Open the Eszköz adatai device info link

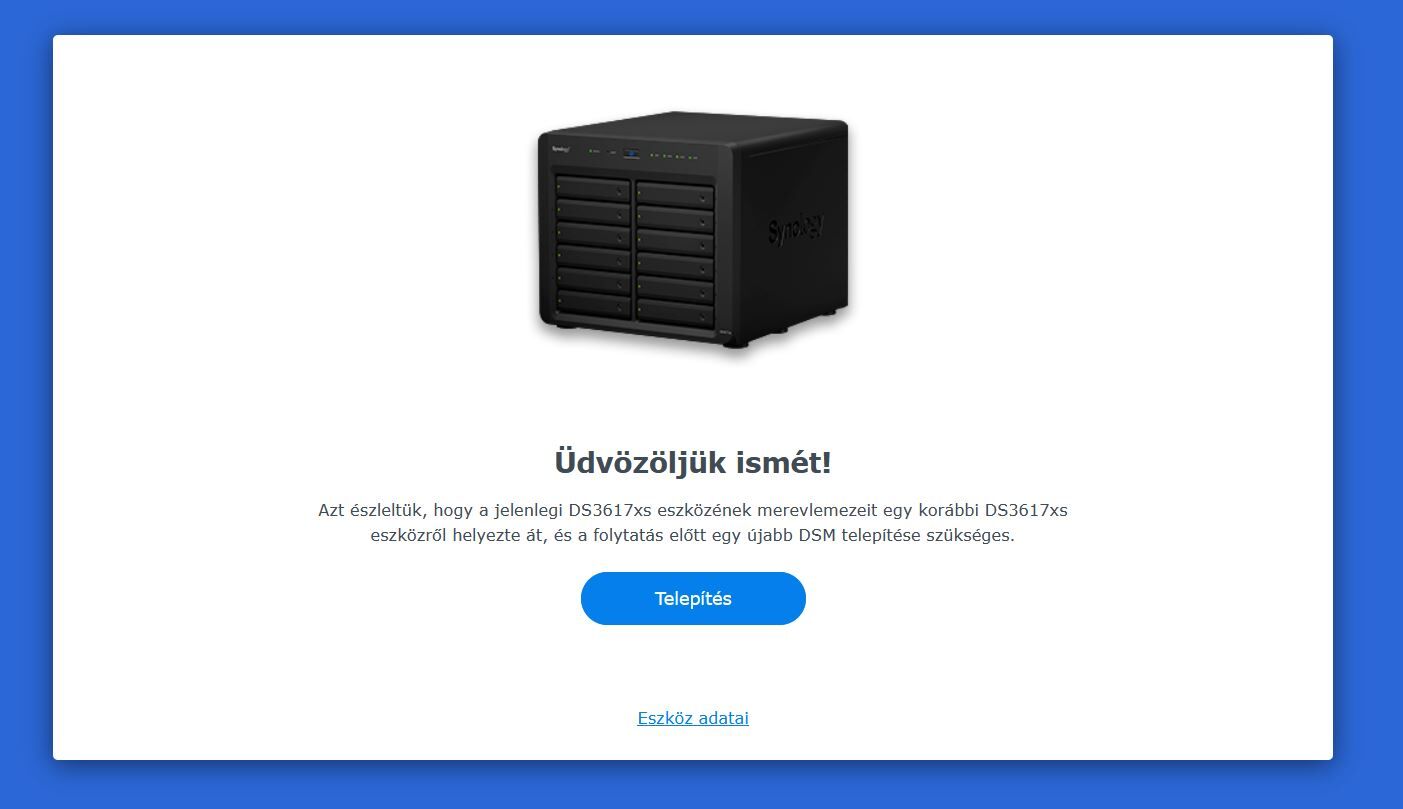[693, 718]
